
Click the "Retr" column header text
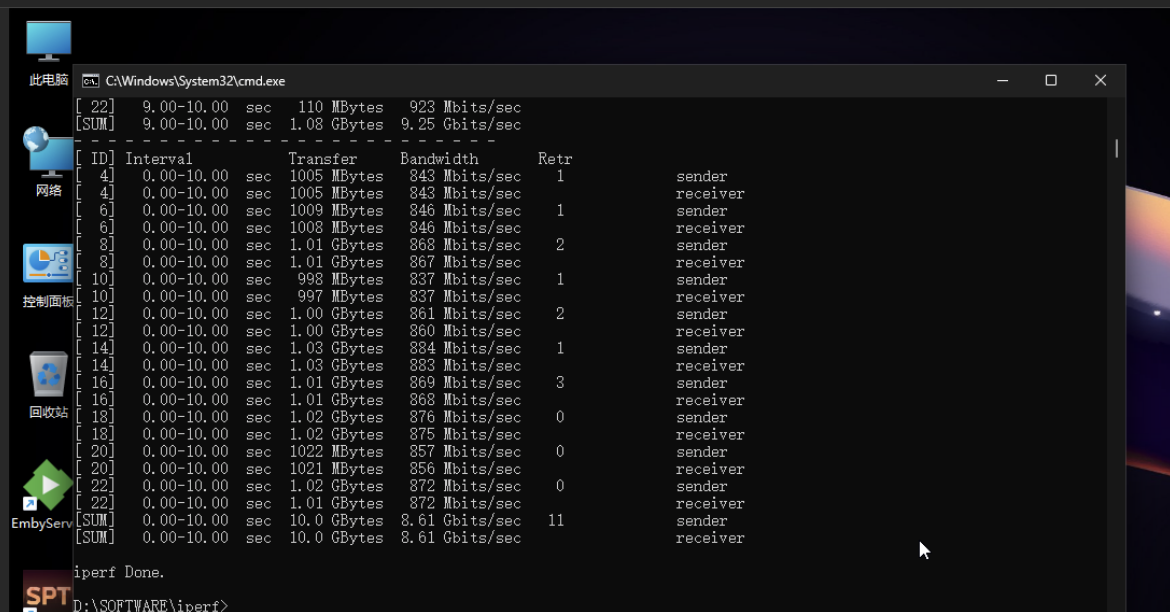[x=555, y=159]
